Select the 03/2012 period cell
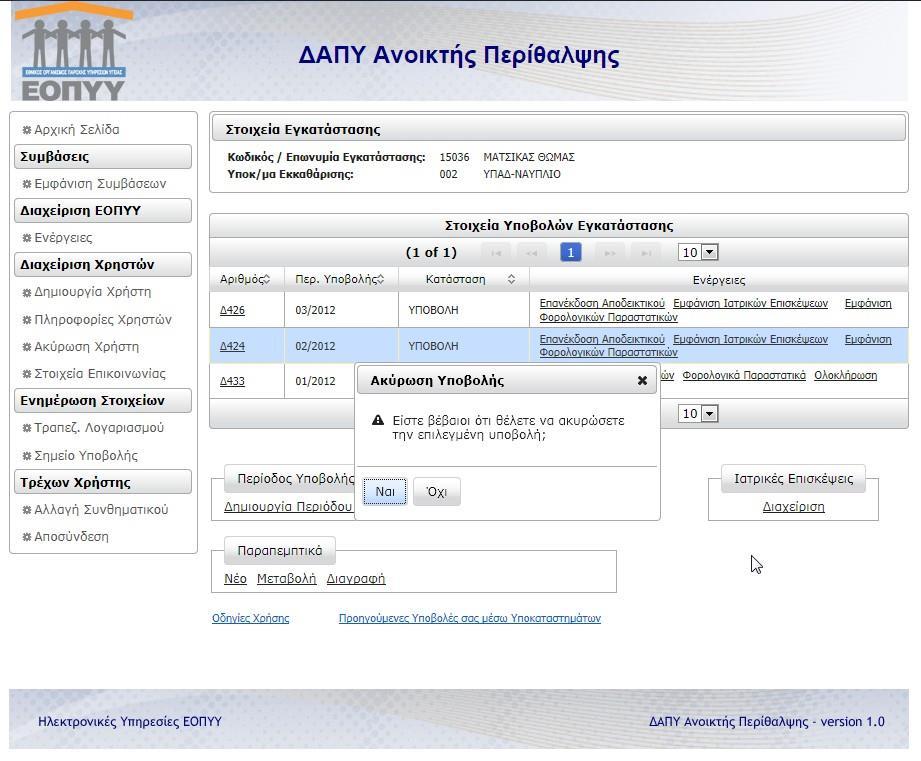This screenshot has height=761, width=921. (341, 309)
